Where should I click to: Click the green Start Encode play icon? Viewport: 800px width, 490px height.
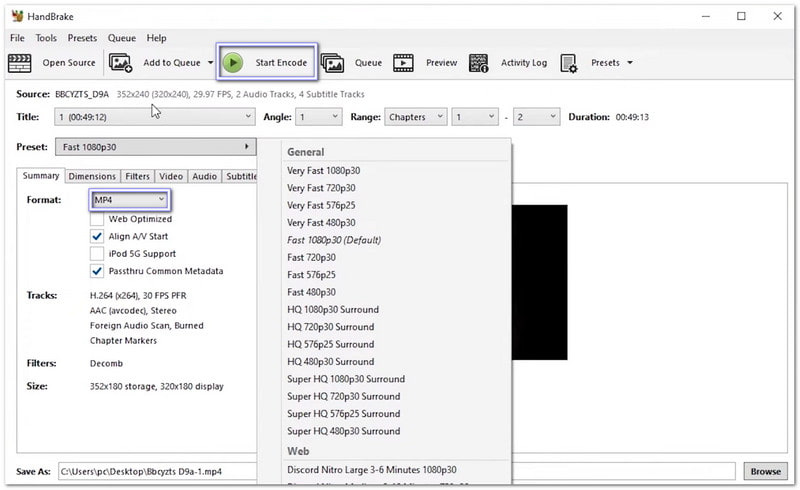point(233,63)
